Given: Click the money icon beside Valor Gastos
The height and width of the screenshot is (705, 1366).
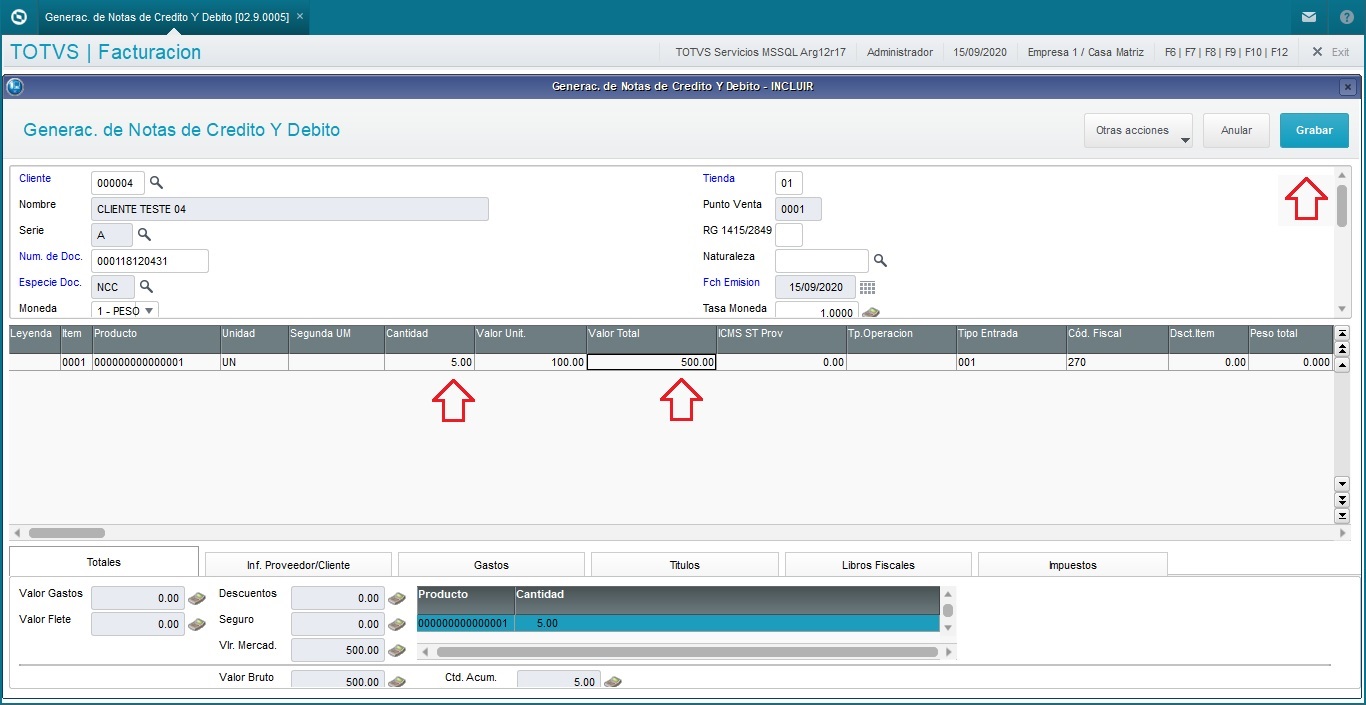Looking at the screenshot, I should click(x=197, y=598).
